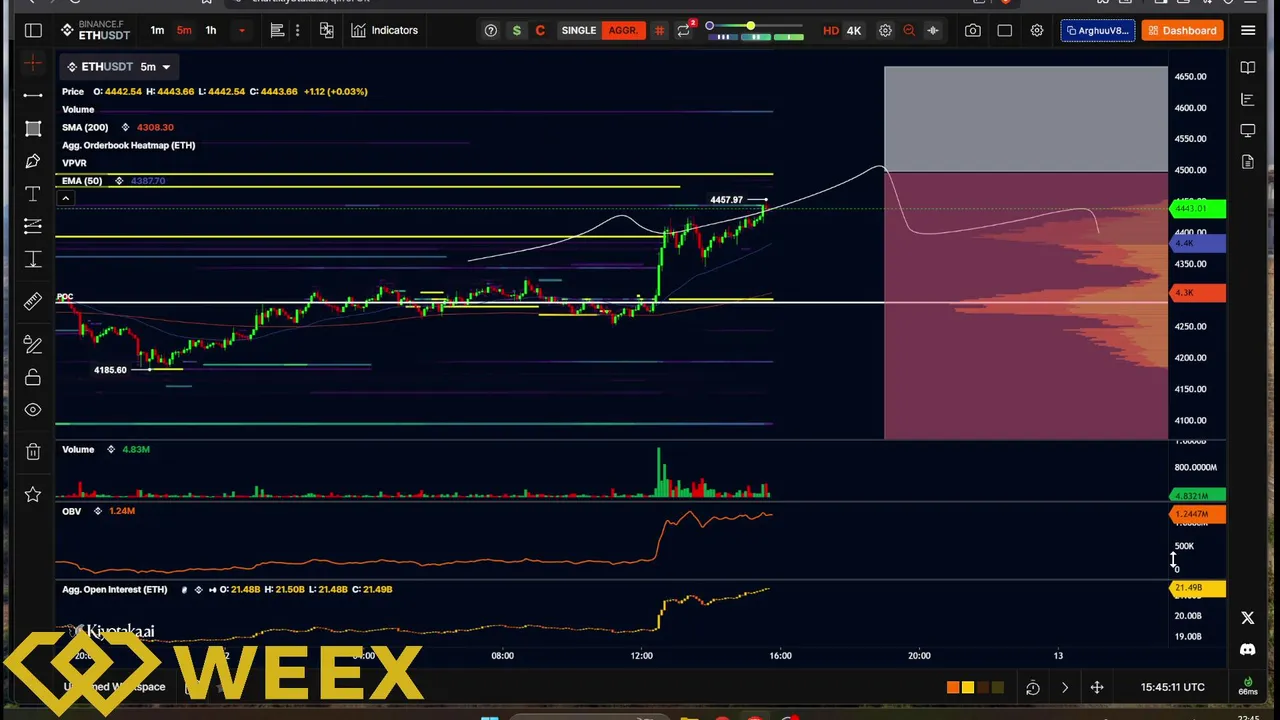Toggle the waveform icon in toolbar
Screen dimensions: 1280x720
tap(933, 30)
